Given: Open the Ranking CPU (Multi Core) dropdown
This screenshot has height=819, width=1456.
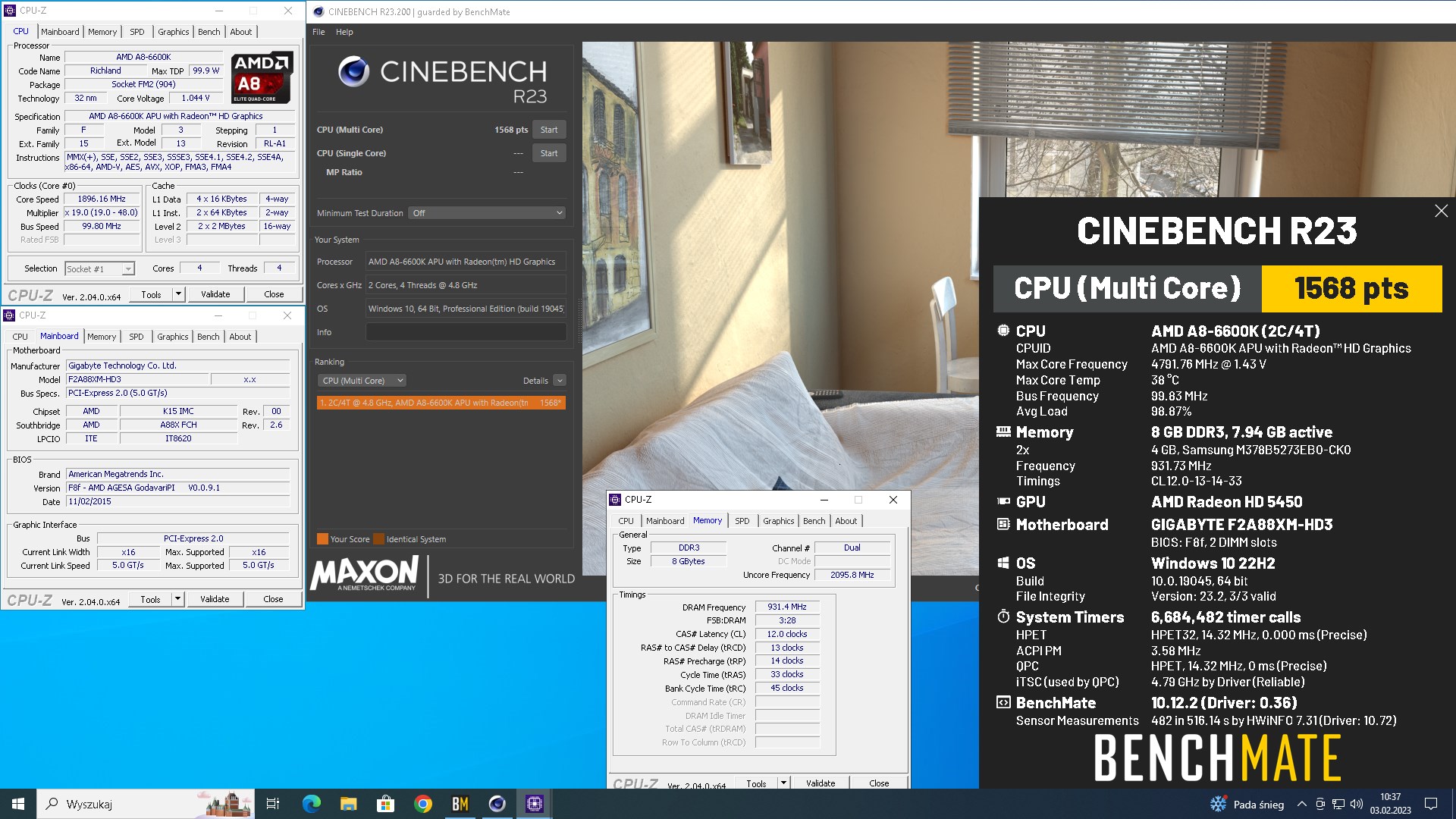Looking at the screenshot, I should [x=362, y=381].
